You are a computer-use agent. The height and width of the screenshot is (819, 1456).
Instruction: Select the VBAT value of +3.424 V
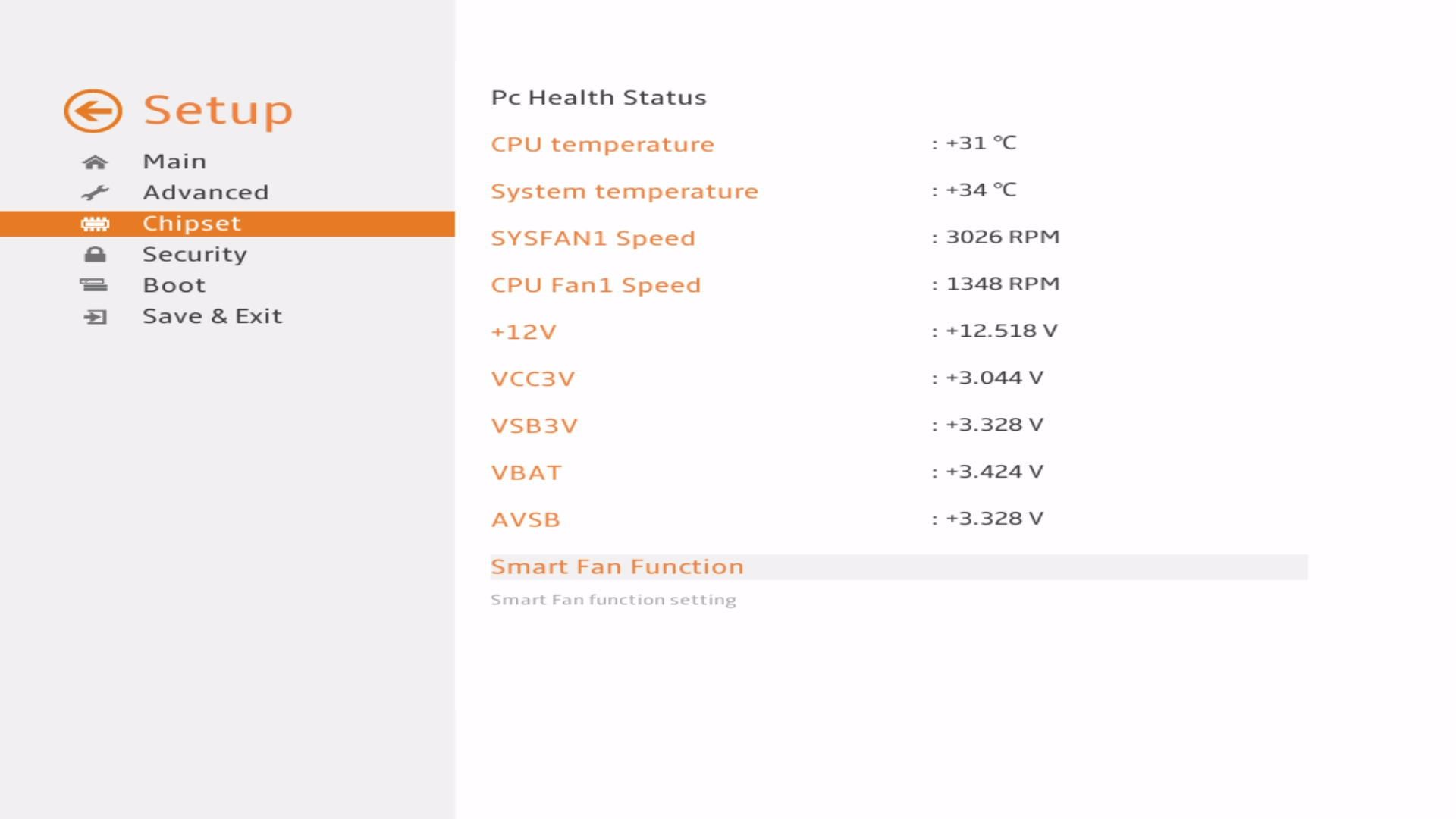pyautogui.click(x=994, y=472)
